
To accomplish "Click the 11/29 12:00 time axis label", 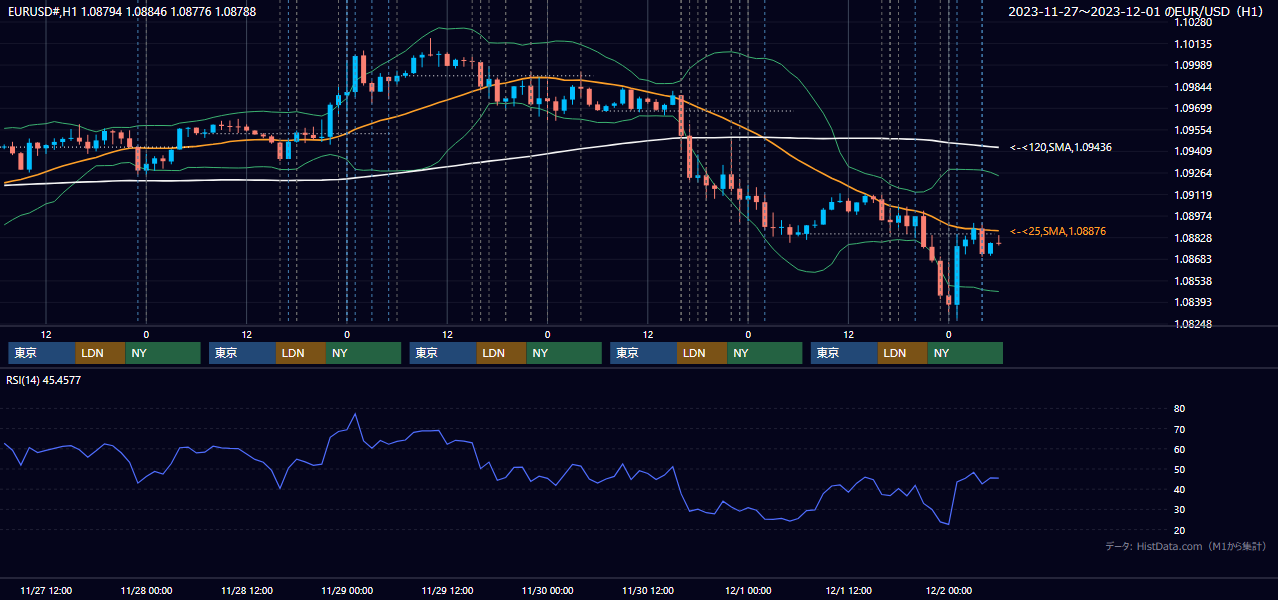I will pos(447,591).
